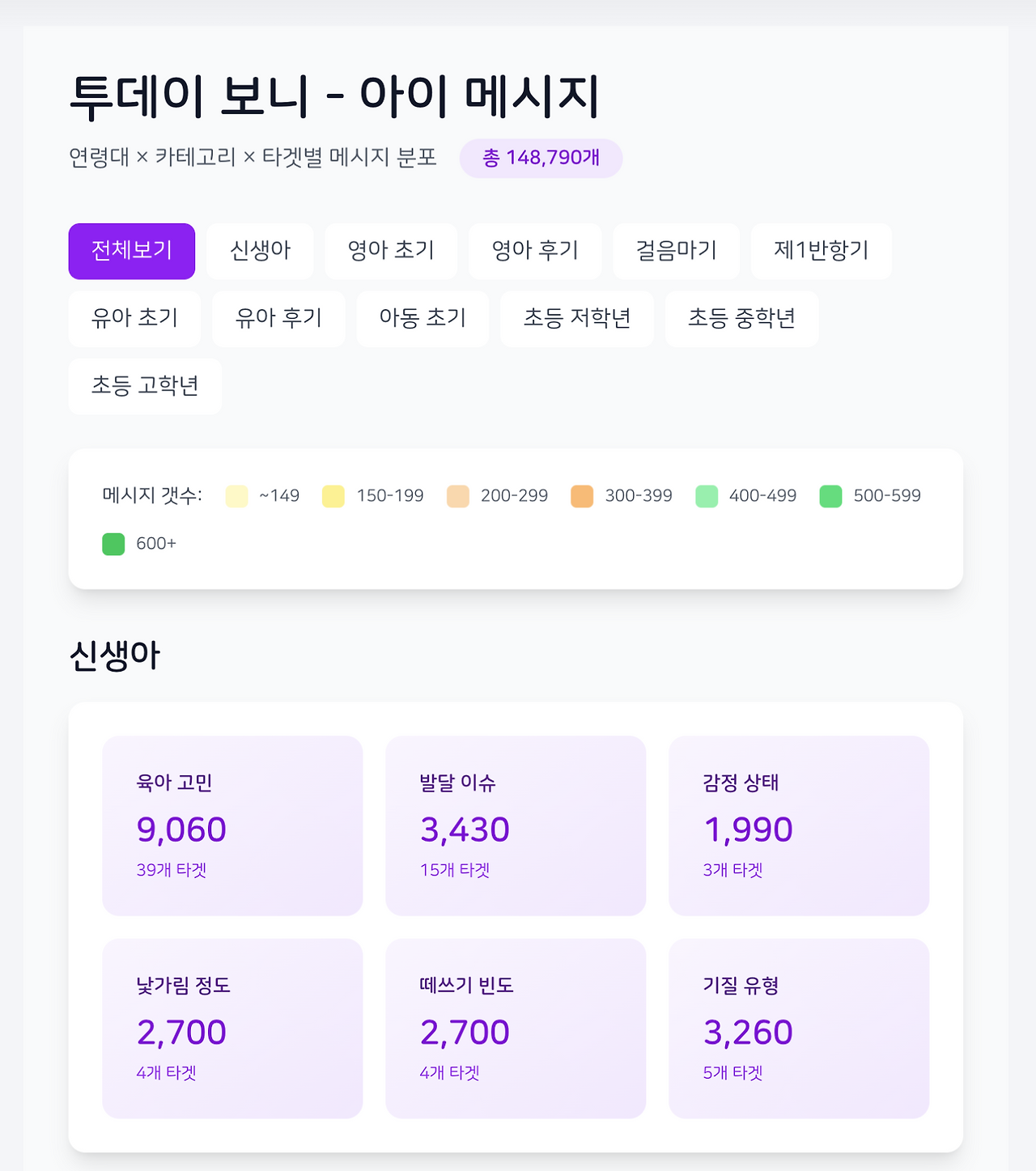Choose the 걸음마기 age tab
Screen dimensions: 1036x1171
[x=676, y=251]
